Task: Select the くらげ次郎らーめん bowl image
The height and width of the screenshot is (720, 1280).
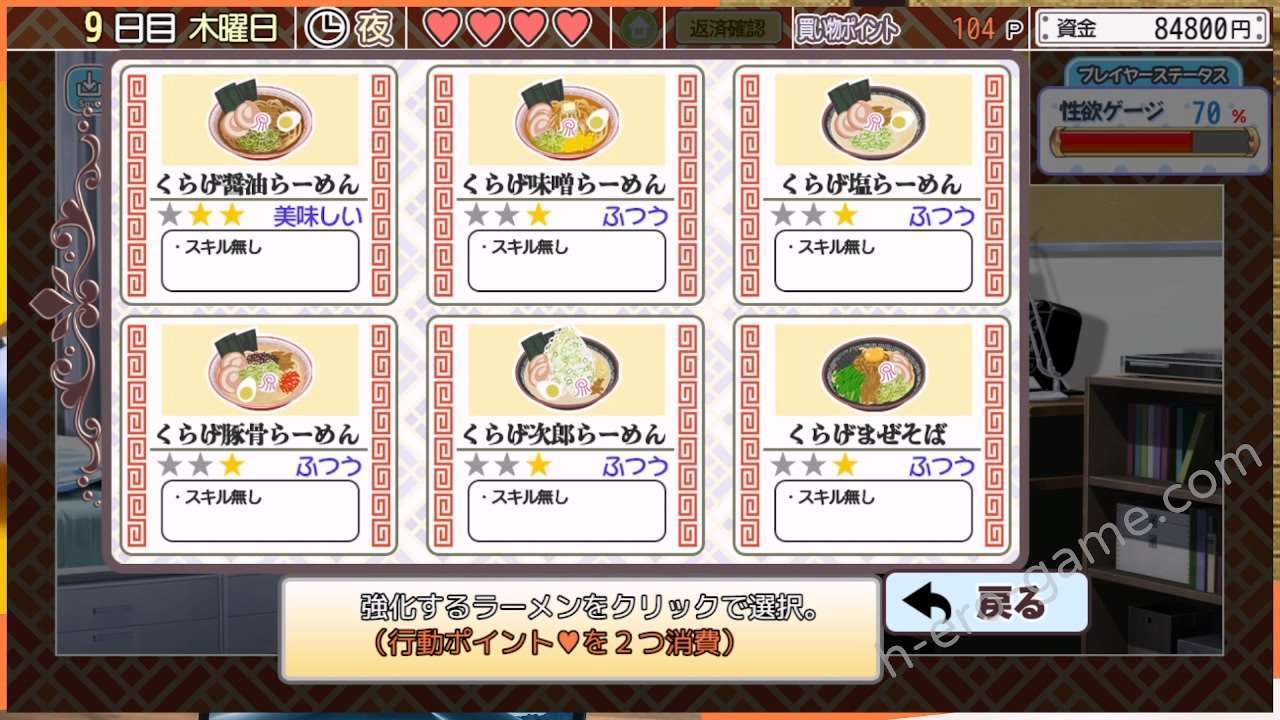Action: (x=567, y=369)
